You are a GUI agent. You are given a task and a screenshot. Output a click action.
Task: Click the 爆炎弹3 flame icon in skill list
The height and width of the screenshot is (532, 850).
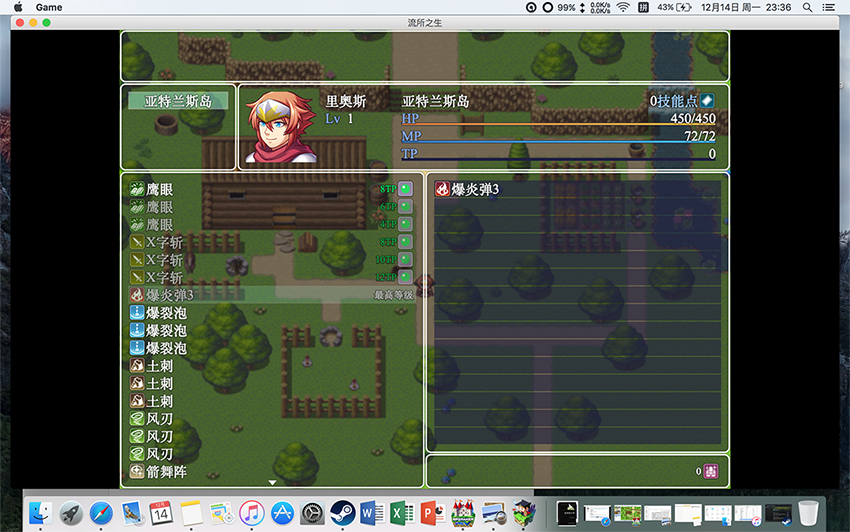[x=137, y=295]
